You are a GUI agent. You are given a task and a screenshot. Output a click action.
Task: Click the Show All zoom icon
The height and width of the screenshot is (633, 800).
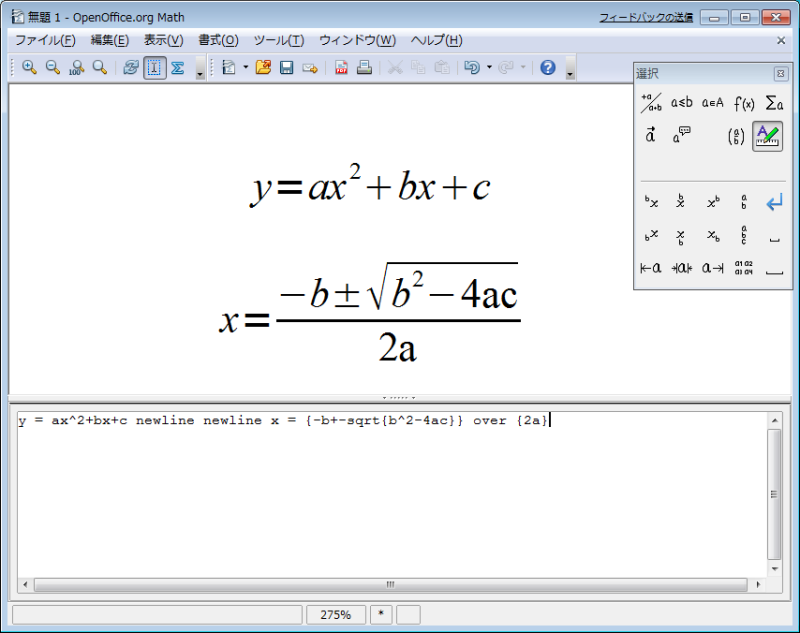[99, 67]
